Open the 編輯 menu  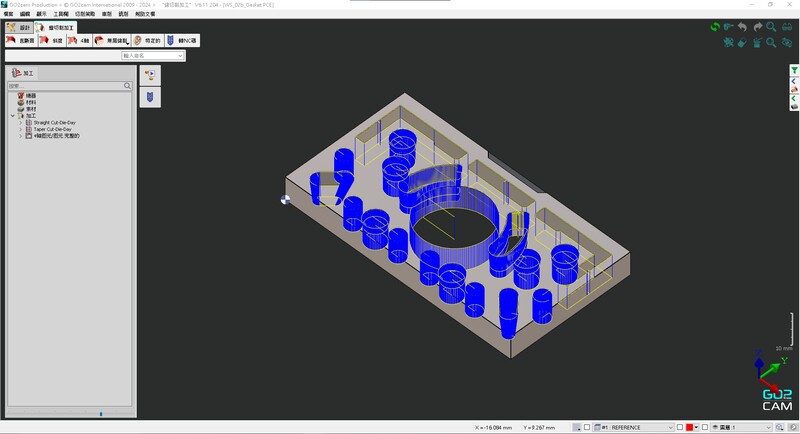click(x=25, y=14)
